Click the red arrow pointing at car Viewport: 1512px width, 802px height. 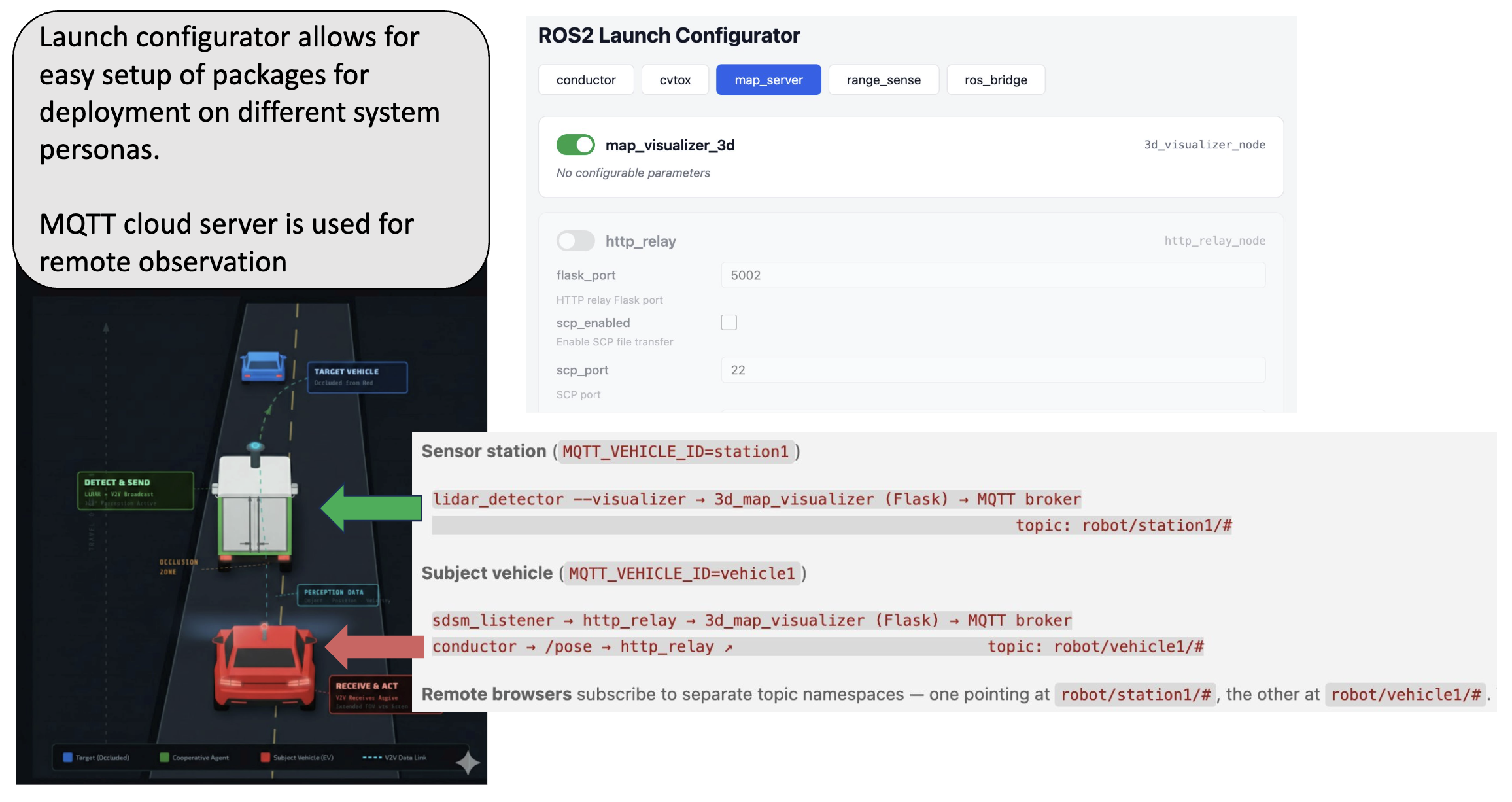click(375, 646)
